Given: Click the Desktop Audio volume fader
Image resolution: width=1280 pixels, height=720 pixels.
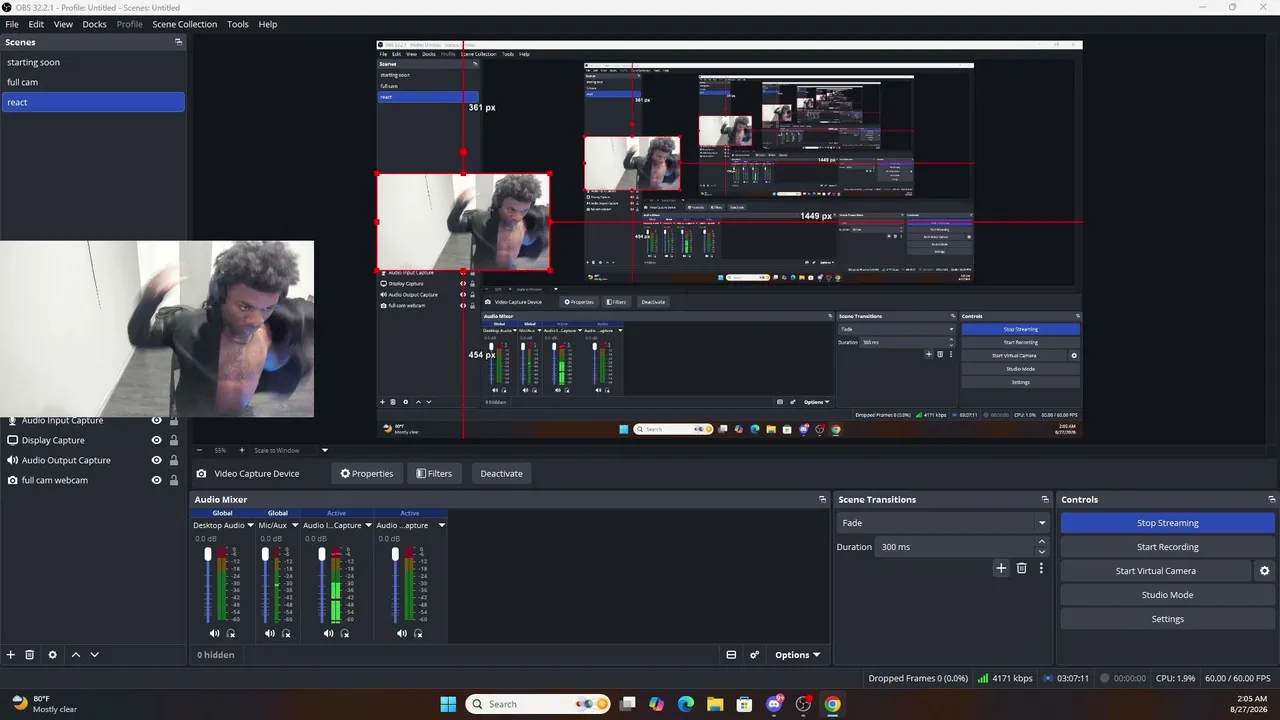Looking at the screenshot, I should (x=208, y=585).
